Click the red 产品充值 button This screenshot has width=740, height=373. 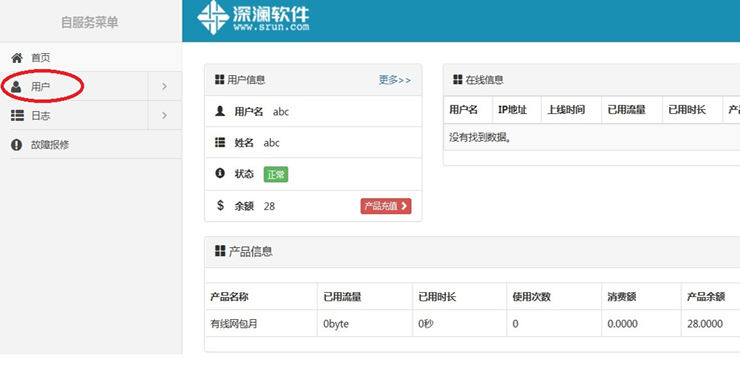coord(386,206)
